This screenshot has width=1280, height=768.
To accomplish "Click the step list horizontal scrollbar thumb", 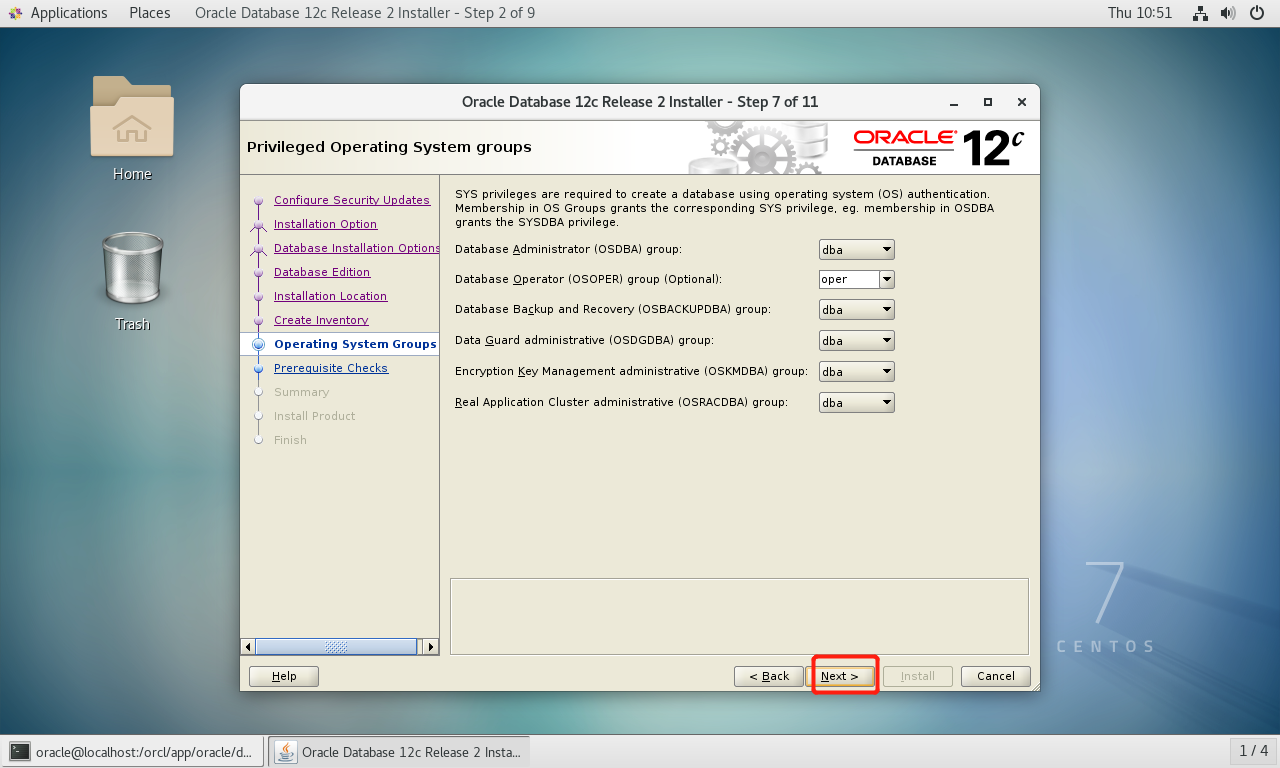I will [337, 647].
